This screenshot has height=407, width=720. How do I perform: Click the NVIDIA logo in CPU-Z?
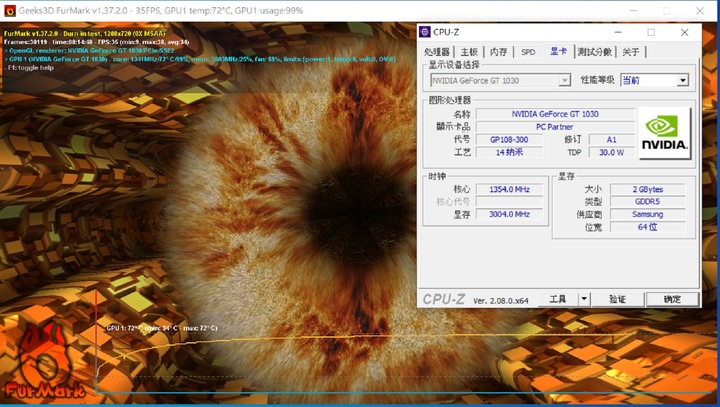point(664,133)
